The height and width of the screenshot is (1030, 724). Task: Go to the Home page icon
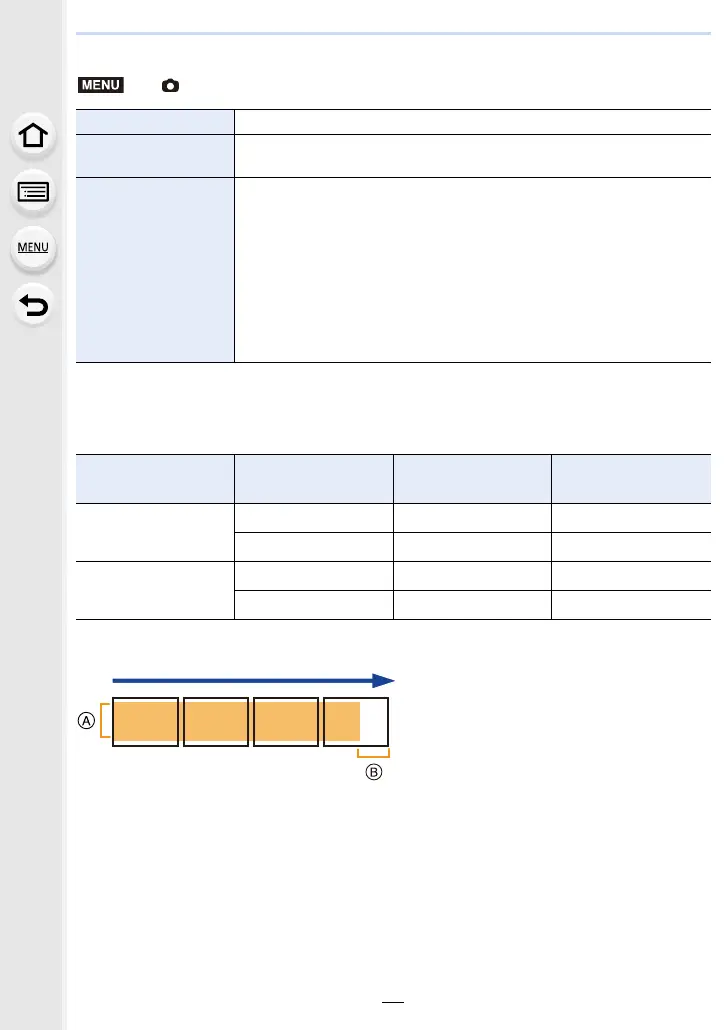[33, 135]
